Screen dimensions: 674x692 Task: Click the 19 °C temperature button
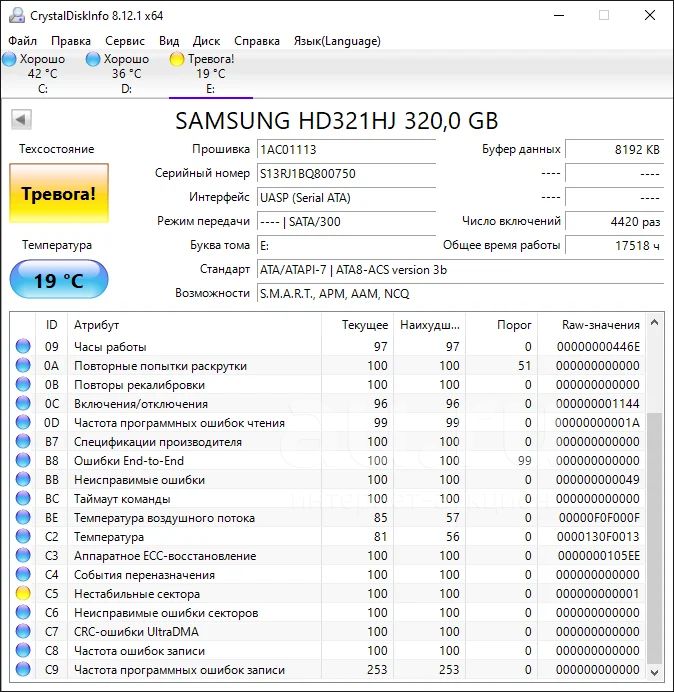59,280
